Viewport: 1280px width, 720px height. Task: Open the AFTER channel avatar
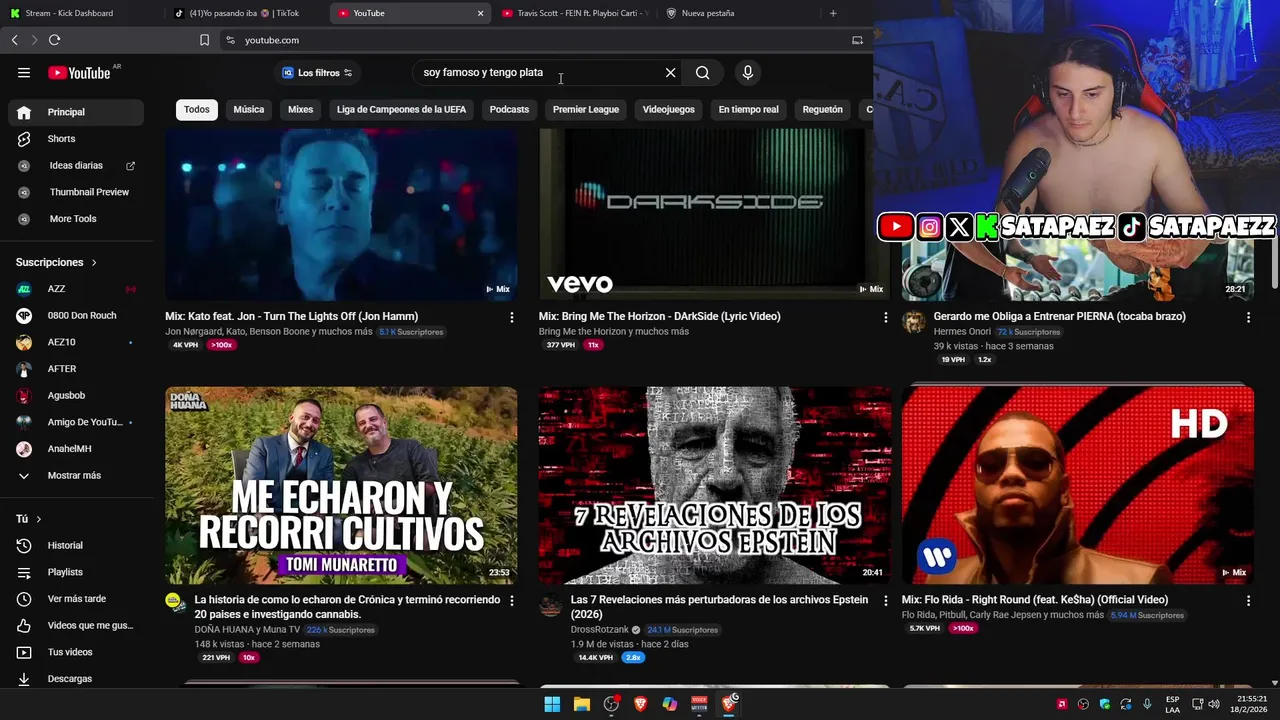pos(24,369)
